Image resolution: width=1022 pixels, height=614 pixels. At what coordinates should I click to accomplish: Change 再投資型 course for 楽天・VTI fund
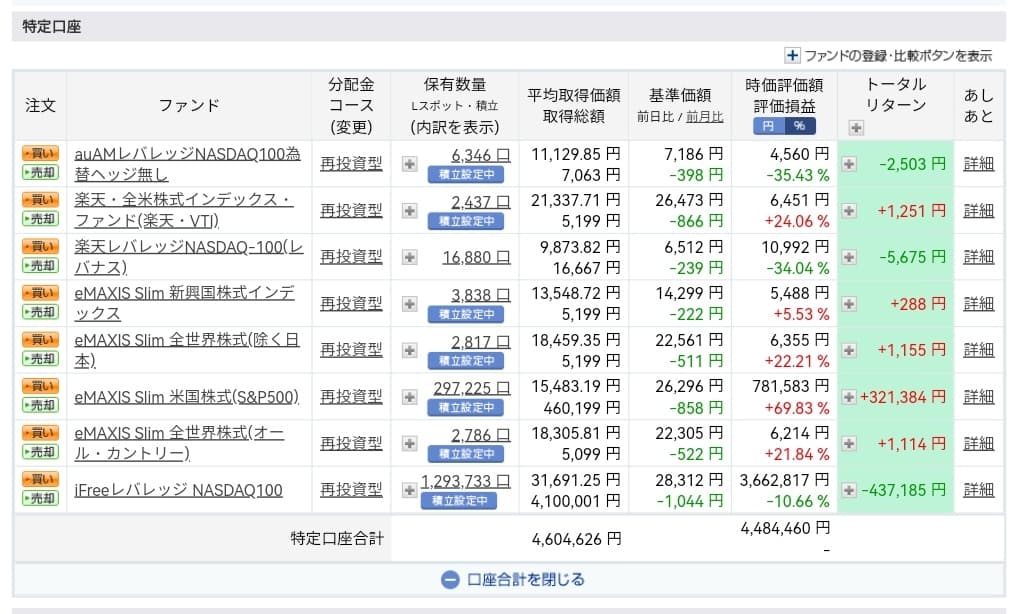351,210
